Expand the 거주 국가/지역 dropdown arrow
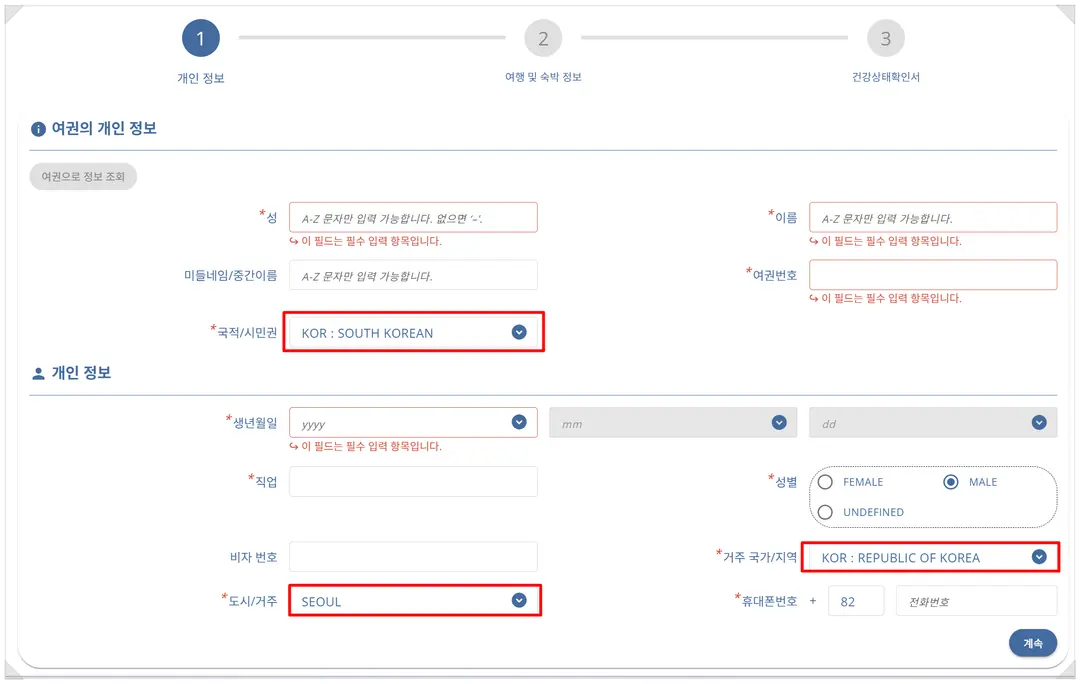 click(1039, 557)
